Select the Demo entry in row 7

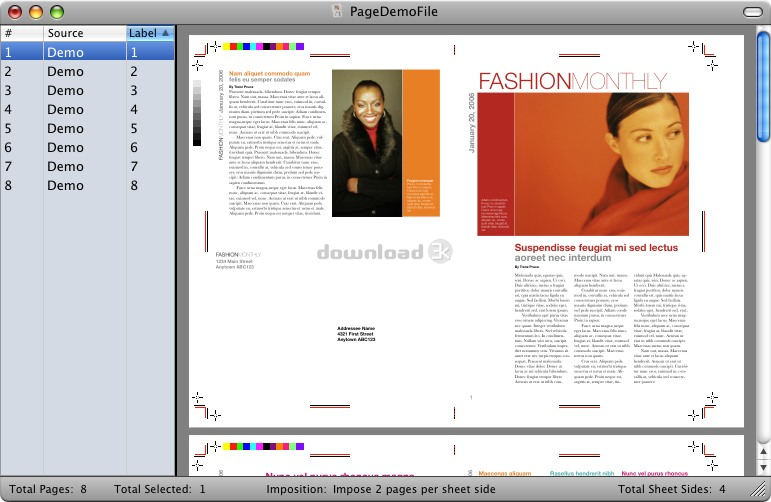coord(65,167)
